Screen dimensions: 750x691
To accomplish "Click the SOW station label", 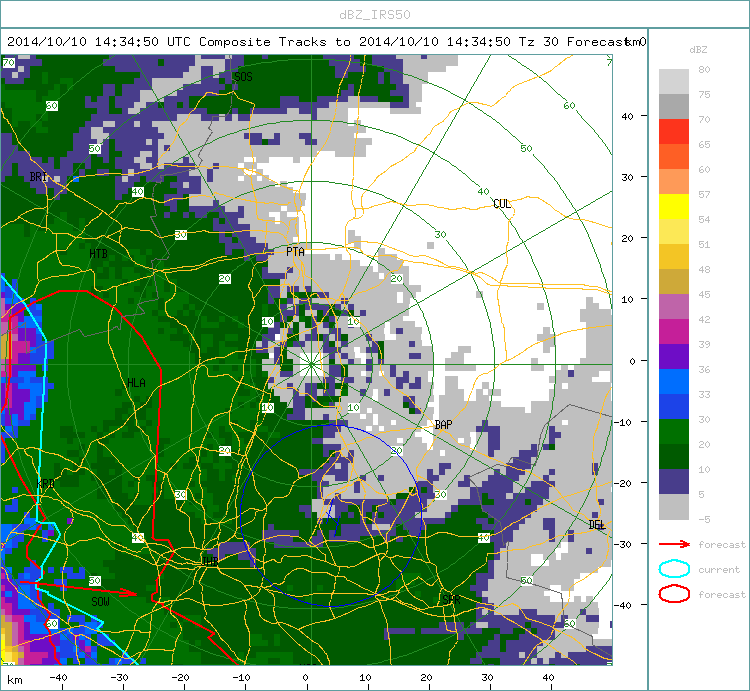I will [x=100, y=602].
